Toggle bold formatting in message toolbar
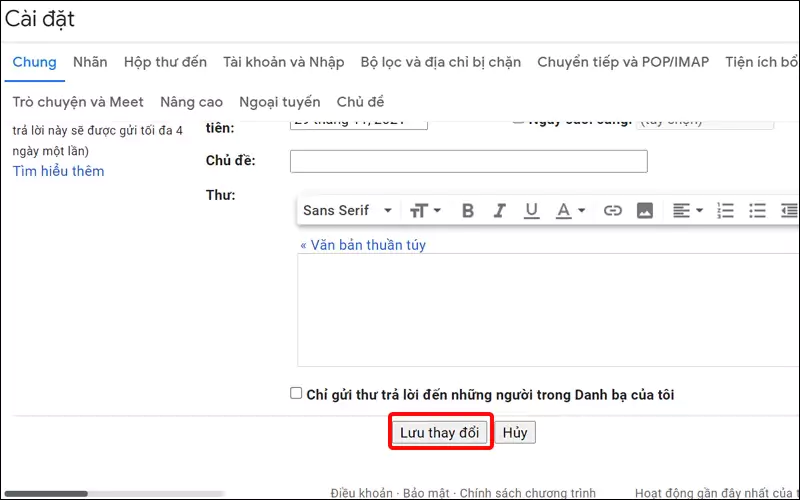The image size is (800, 500). [467, 210]
